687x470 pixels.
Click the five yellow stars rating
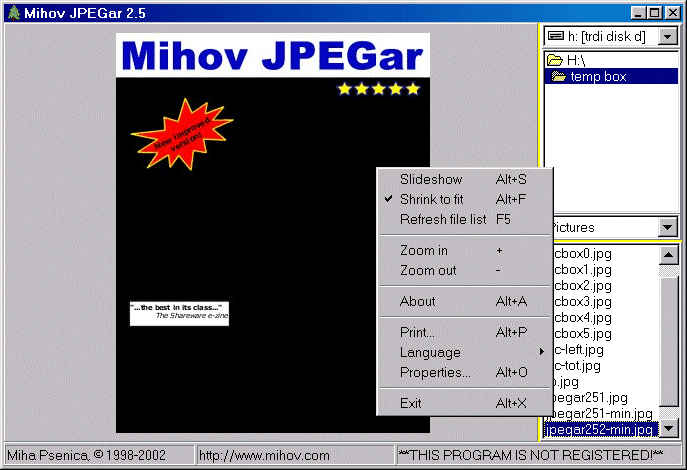pyautogui.click(x=378, y=89)
